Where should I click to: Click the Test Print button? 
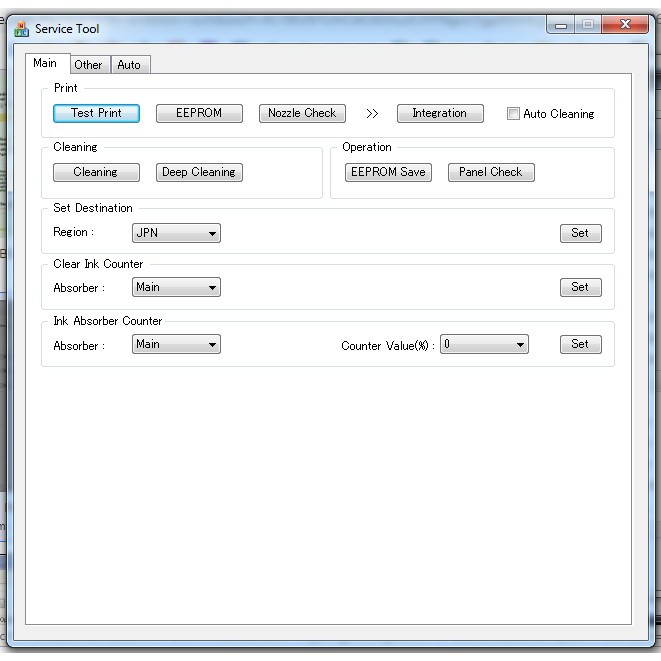coord(96,114)
